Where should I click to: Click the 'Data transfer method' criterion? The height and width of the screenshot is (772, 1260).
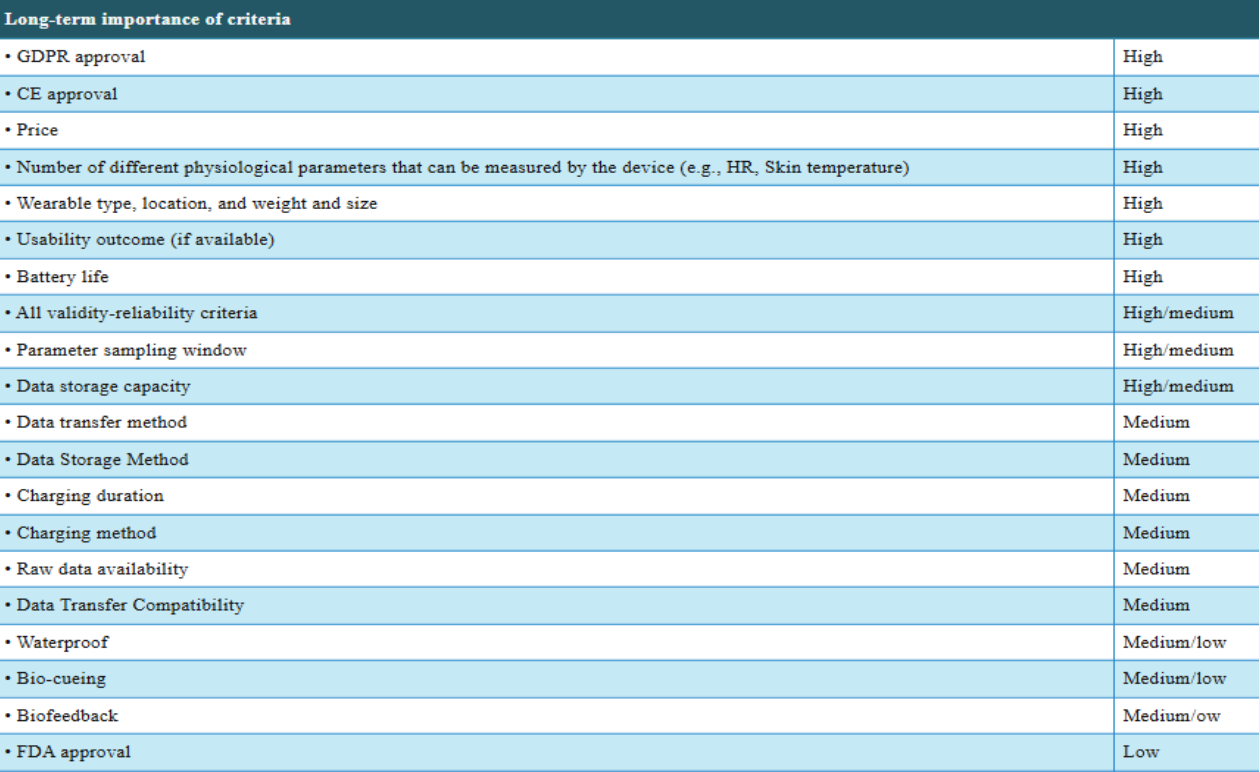[x=101, y=422]
